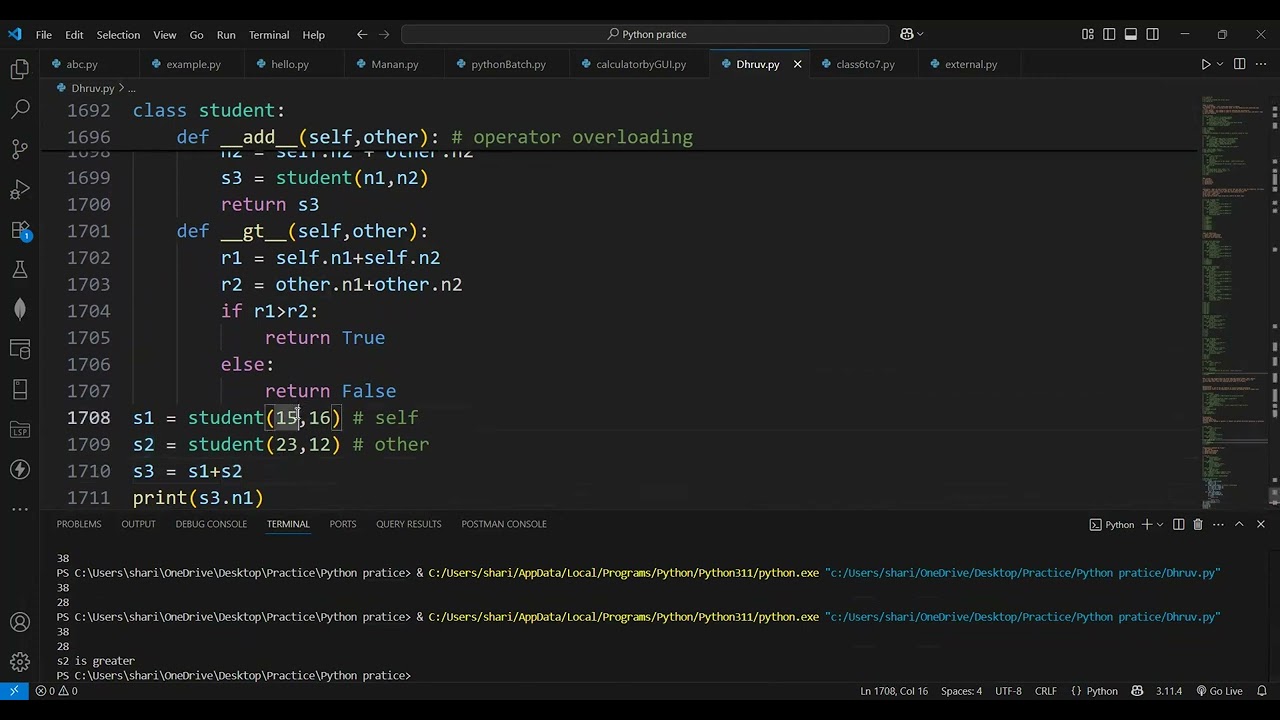Open the Extensions view with update badge
Viewport: 1280px width, 720px height.
click(20, 230)
